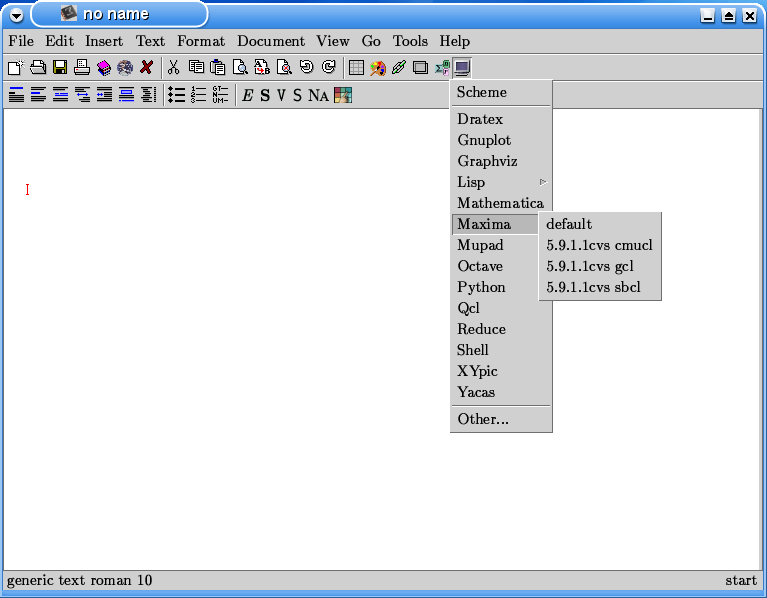Image resolution: width=767 pixels, height=598 pixels.
Task: Open the Format menu
Action: click(x=201, y=41)
